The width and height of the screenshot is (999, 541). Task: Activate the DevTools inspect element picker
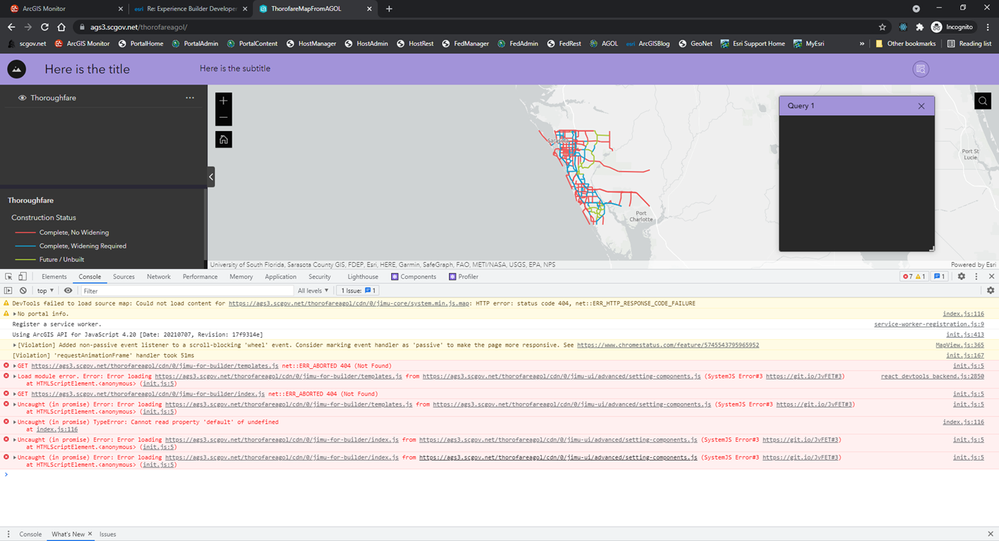tap(8, 277)
